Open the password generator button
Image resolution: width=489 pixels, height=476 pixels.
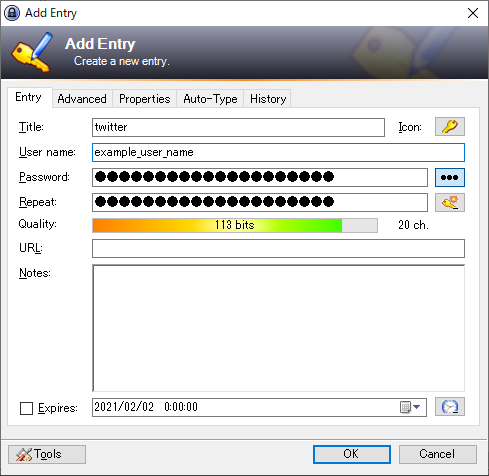[450, 202]
